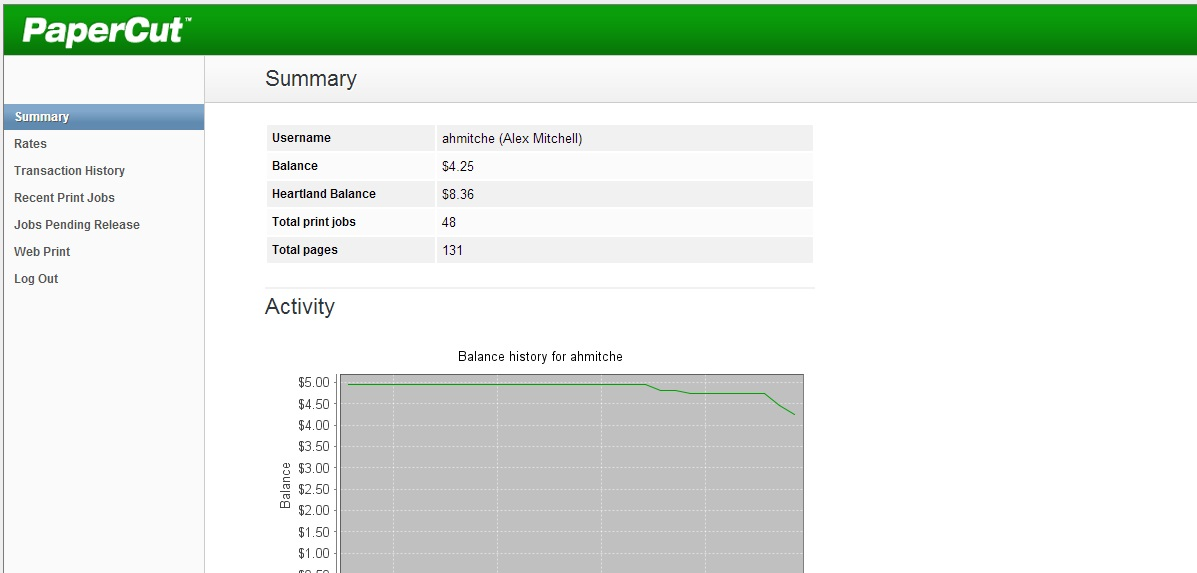Click the Activity section heading
This screenshot has height=573, width=1197.
(299, 307)
